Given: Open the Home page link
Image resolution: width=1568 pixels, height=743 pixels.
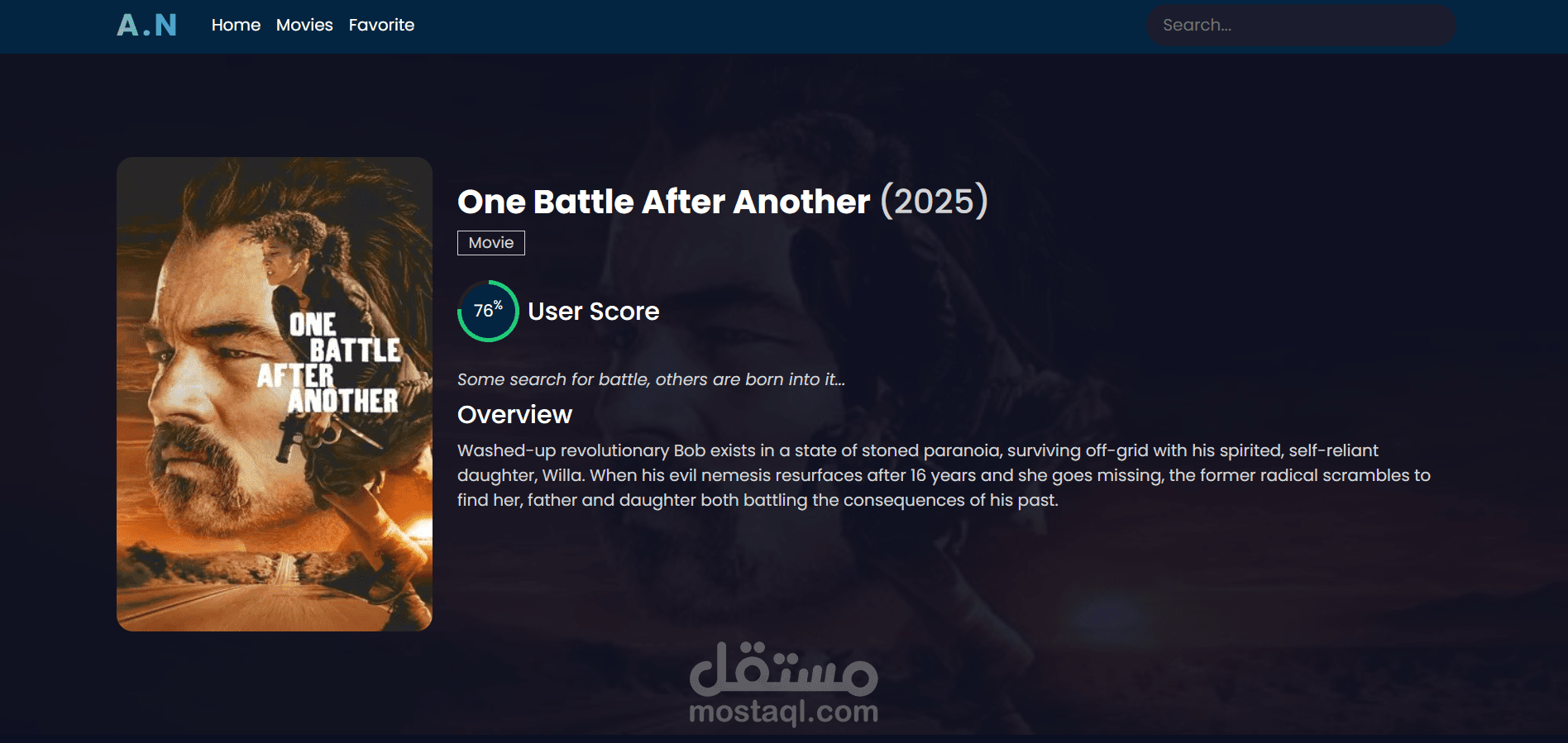Looking at the screenshot, I should click(236, 25).
